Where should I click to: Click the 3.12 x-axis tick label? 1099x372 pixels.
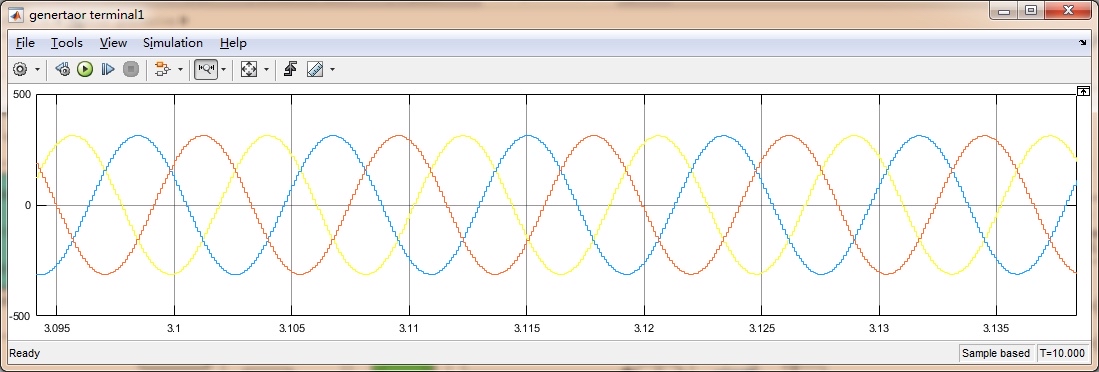644,329
